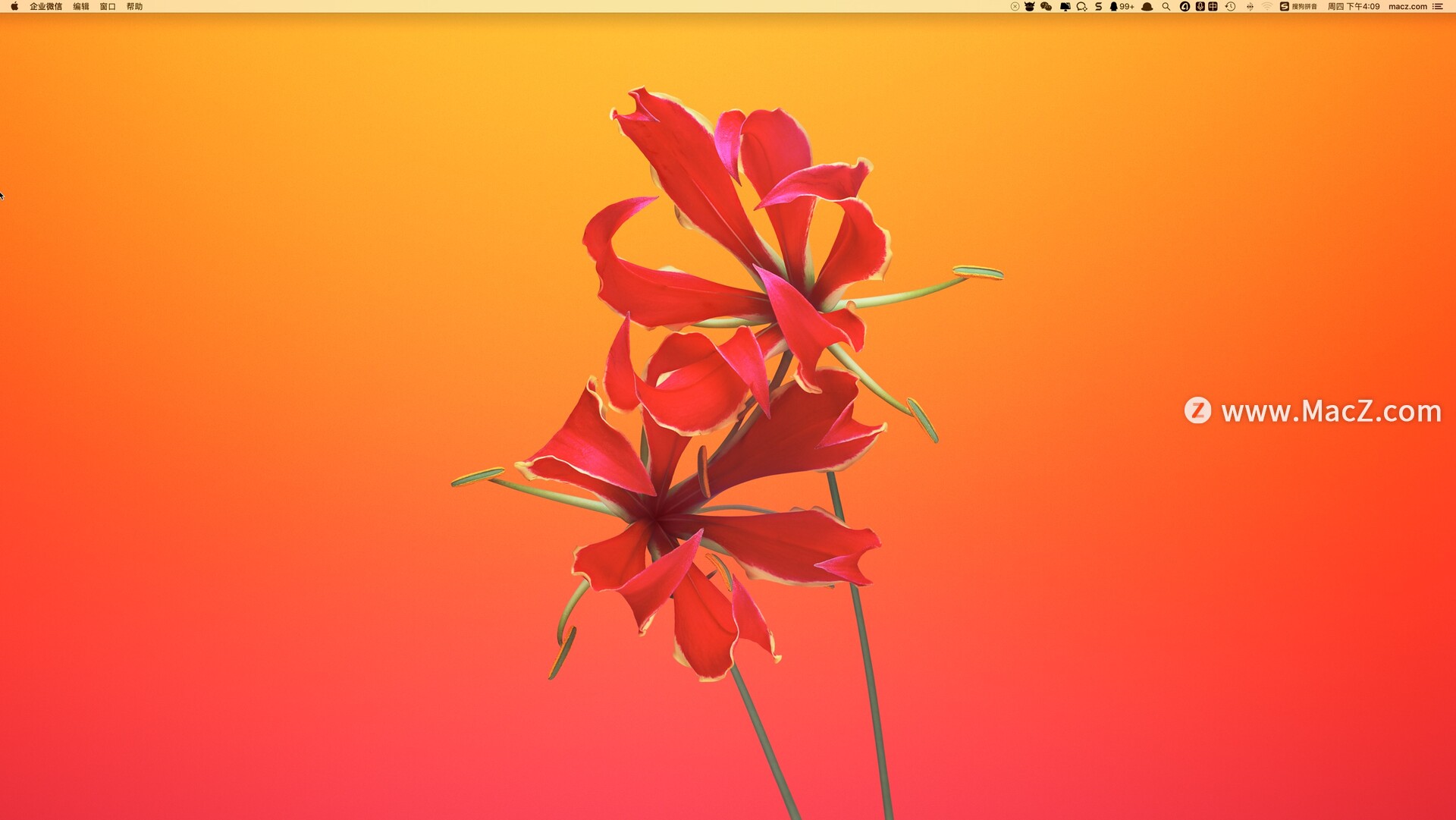Click the S-shaped menu bar icon

pos(1098,6)
